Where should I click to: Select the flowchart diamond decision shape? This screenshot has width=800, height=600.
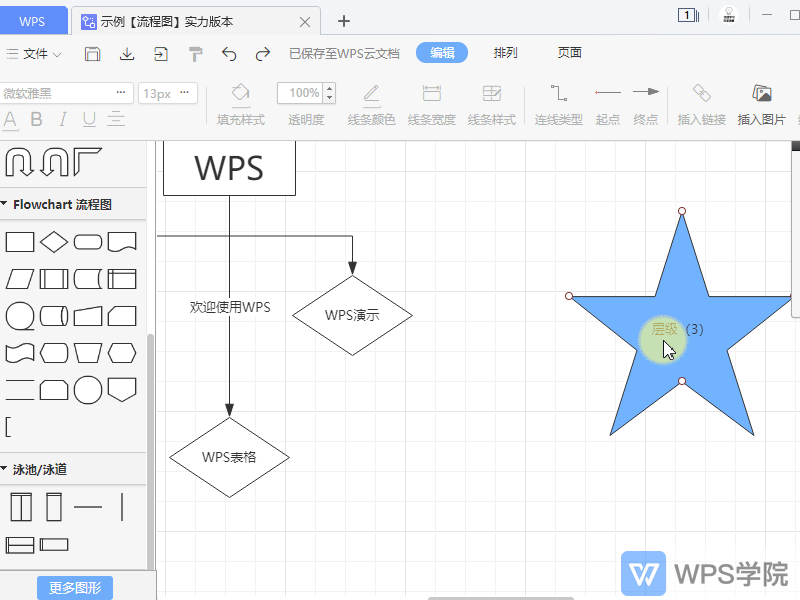[x=54, y=242]
